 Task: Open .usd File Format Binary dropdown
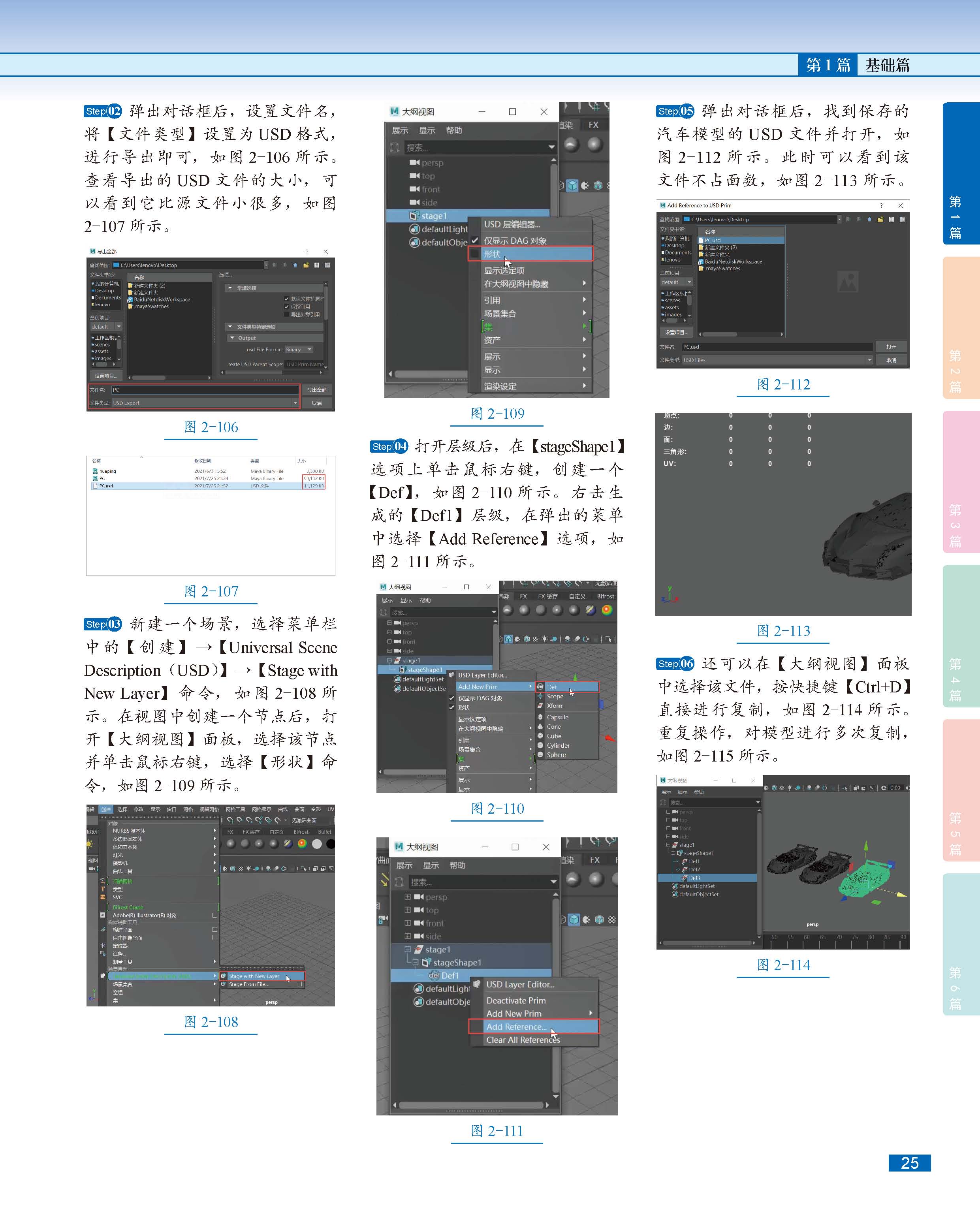tap(299, 350)
